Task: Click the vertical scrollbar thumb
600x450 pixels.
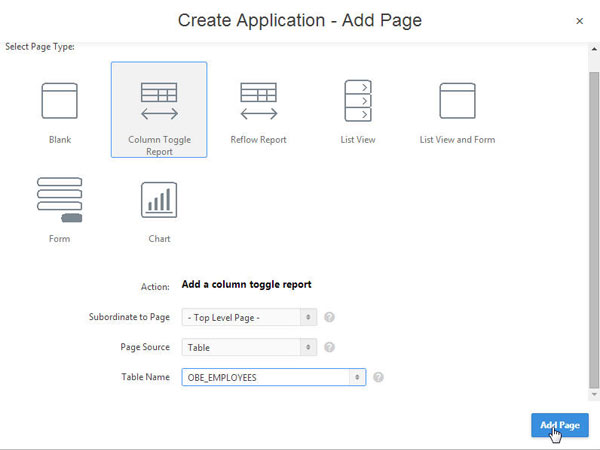Action: 594,230
